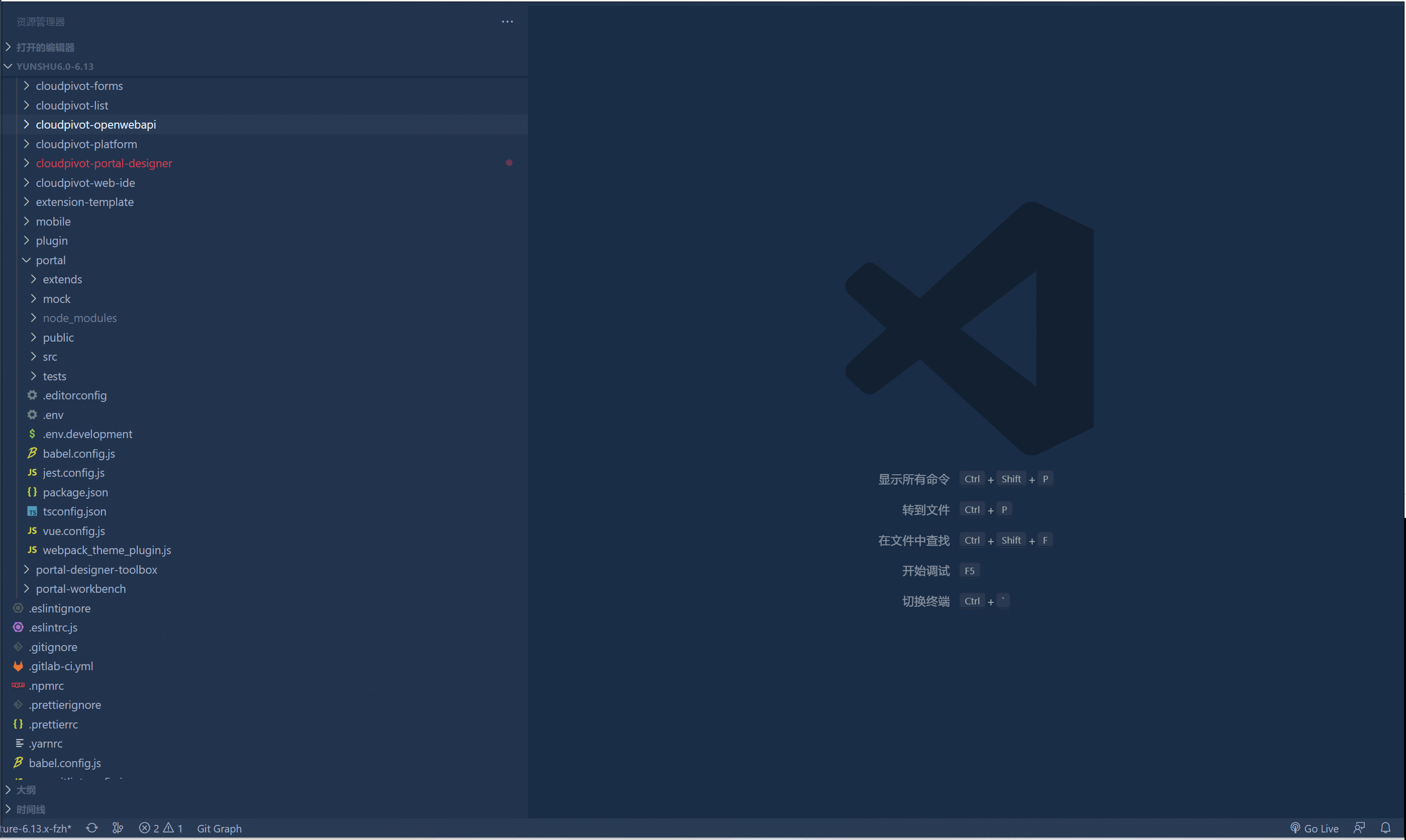This screenshot has height=840, width=1406.
Task: Click the 切换终端 shortcut label
Action: pos(925,601)
